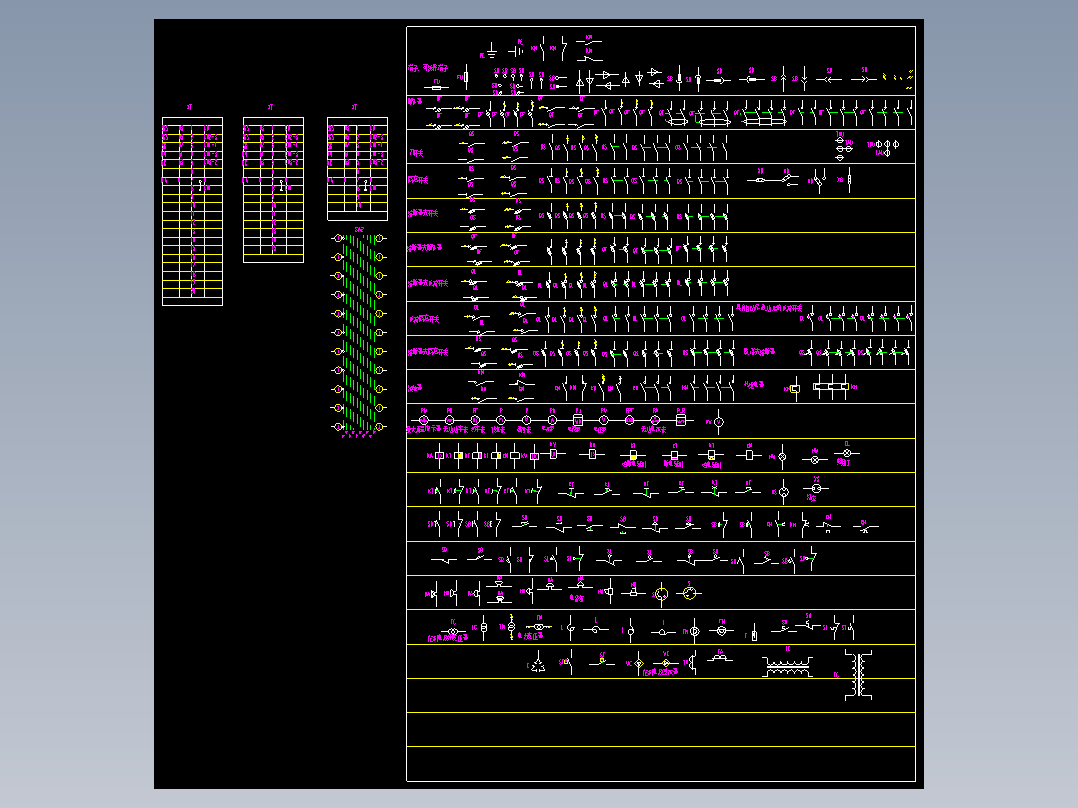The width and height of the screenshot is (1078, 808).
Task: Select the first meter circle in meter row
Action: (x=423, y=420)
